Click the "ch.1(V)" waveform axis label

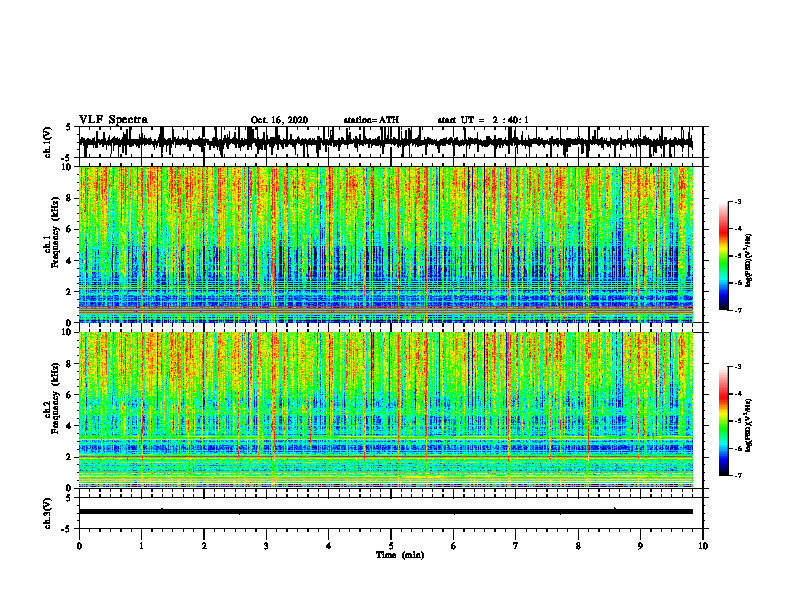(x=48, y=142)
